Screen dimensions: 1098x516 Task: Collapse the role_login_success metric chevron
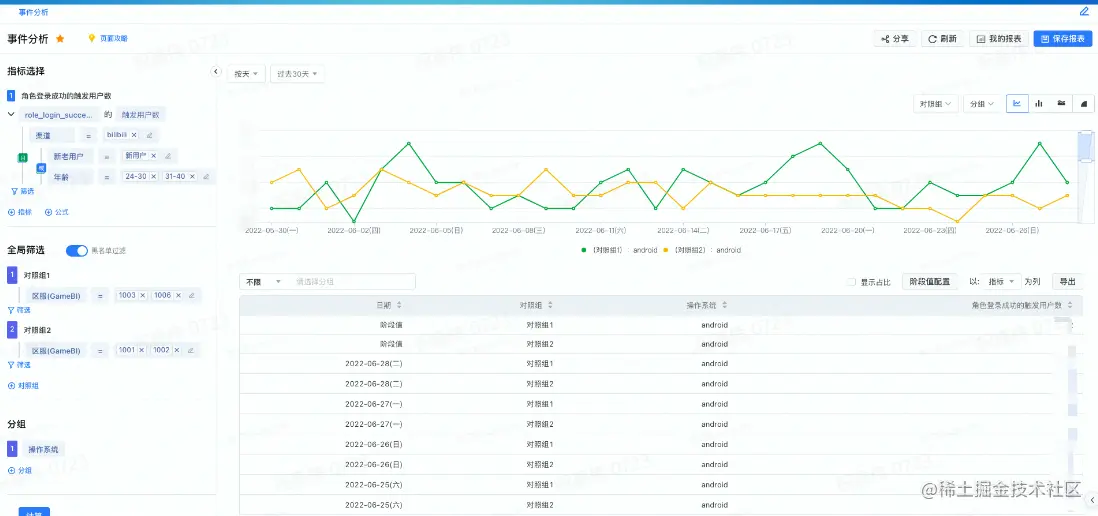pos(11,114)
